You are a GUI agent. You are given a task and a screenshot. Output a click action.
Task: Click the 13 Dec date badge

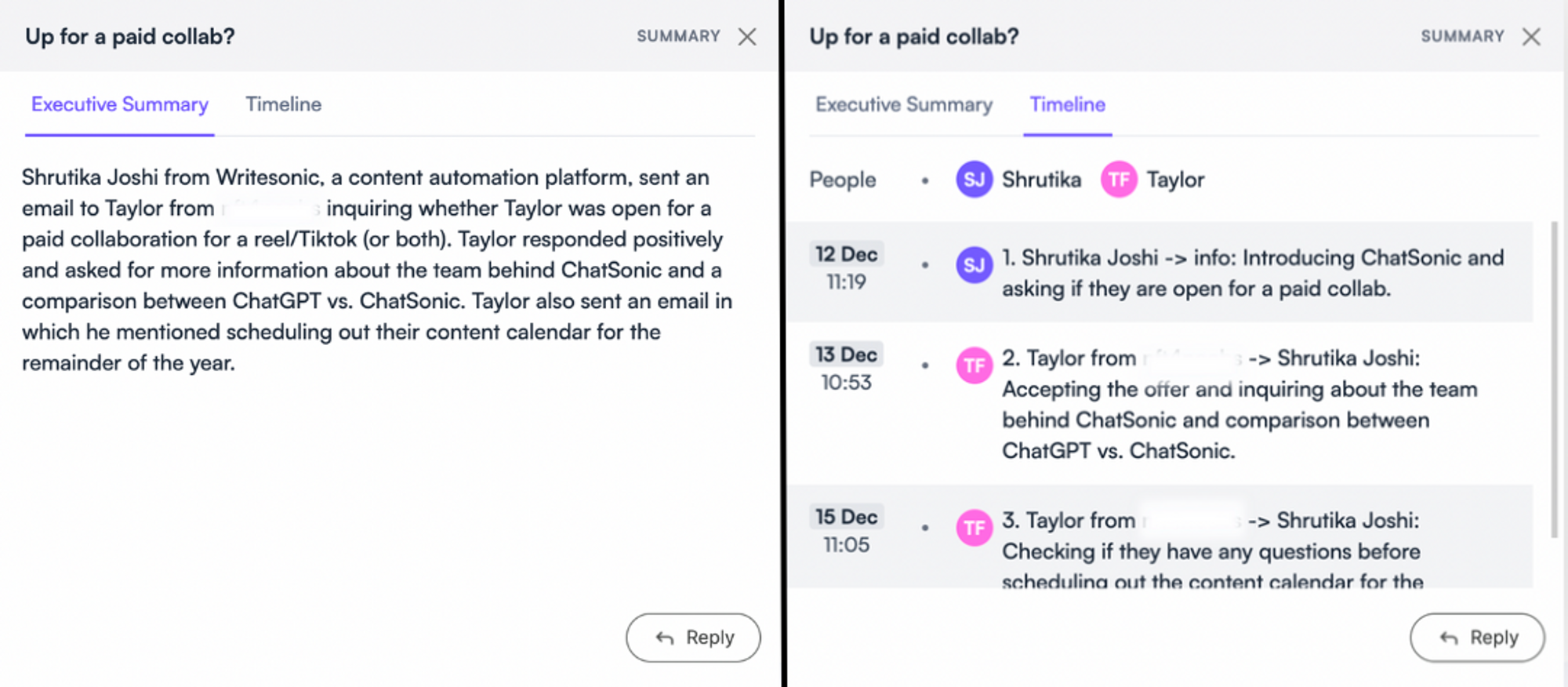click(x=846, y=354)
